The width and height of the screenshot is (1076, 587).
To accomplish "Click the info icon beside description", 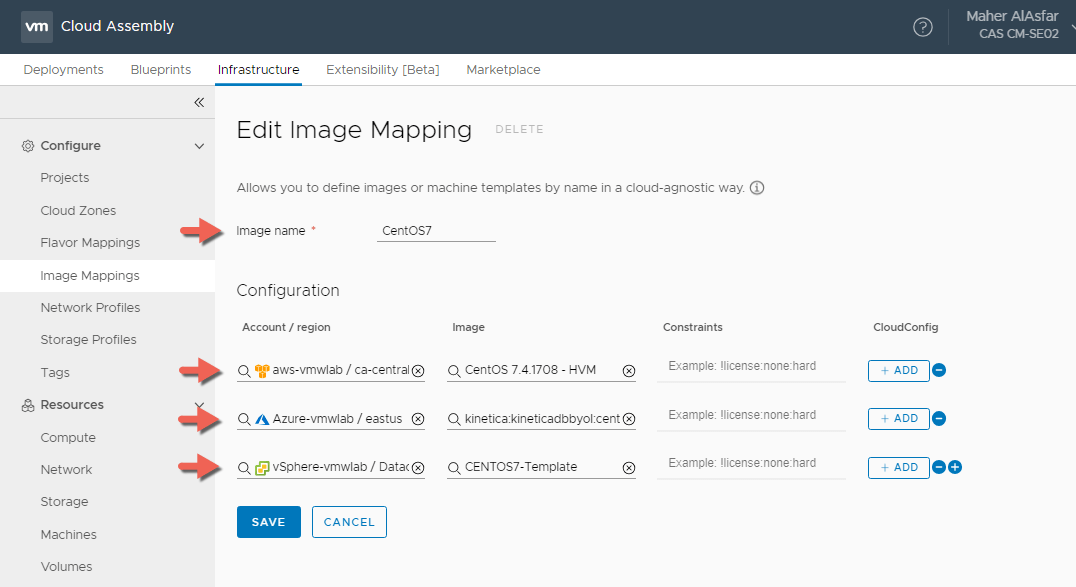I will [x=757, y=188].
